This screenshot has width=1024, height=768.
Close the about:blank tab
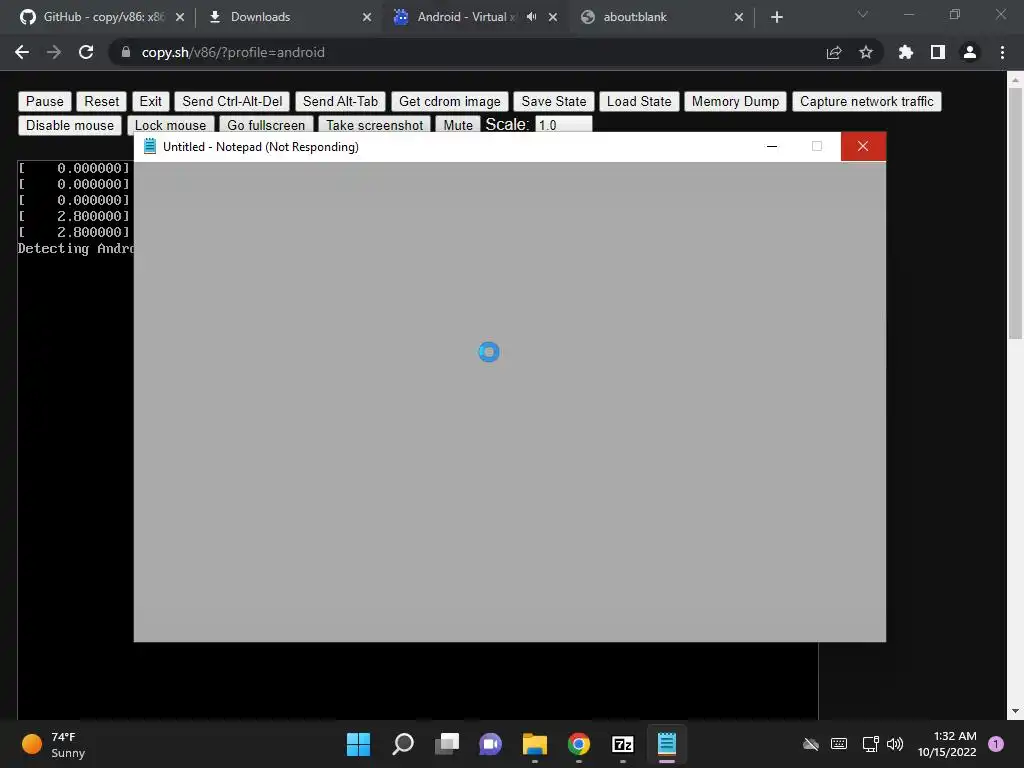(x=739, y=17)
